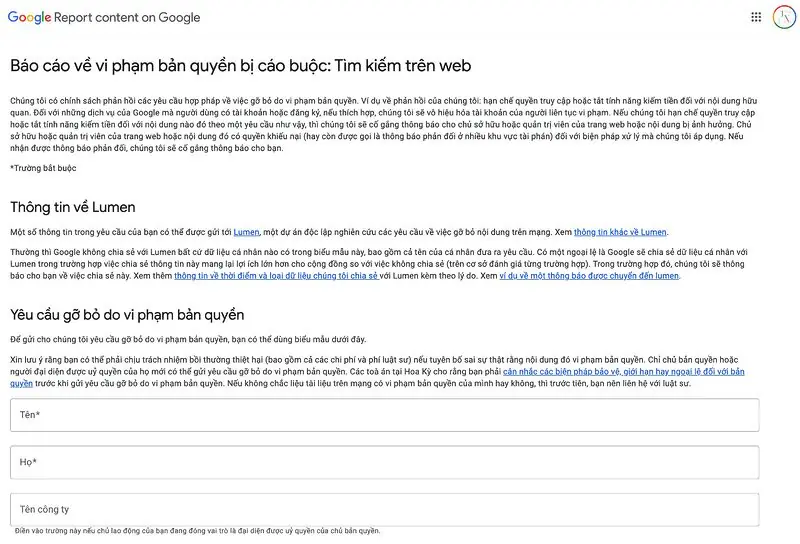The image size is (800, 544).
Task: Click the '*Trường bắt buộc' note
Action: (x=43, y=168)
